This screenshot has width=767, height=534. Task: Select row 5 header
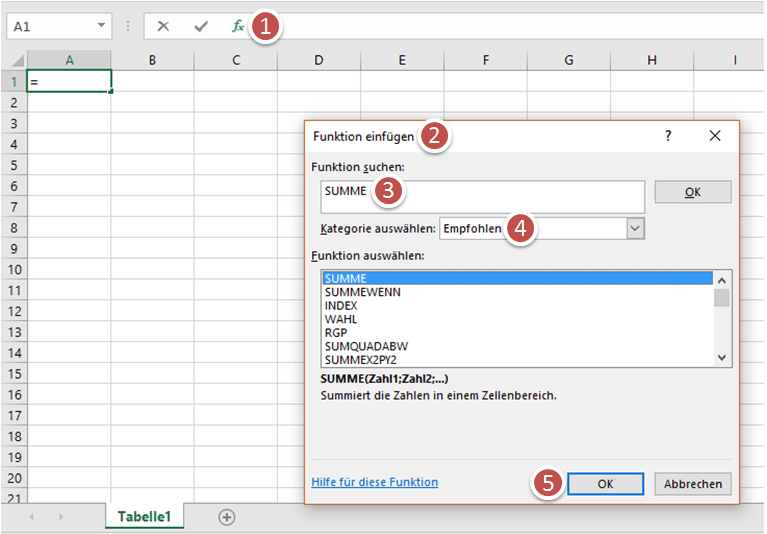pyautogui.click(x=14, y=165)
